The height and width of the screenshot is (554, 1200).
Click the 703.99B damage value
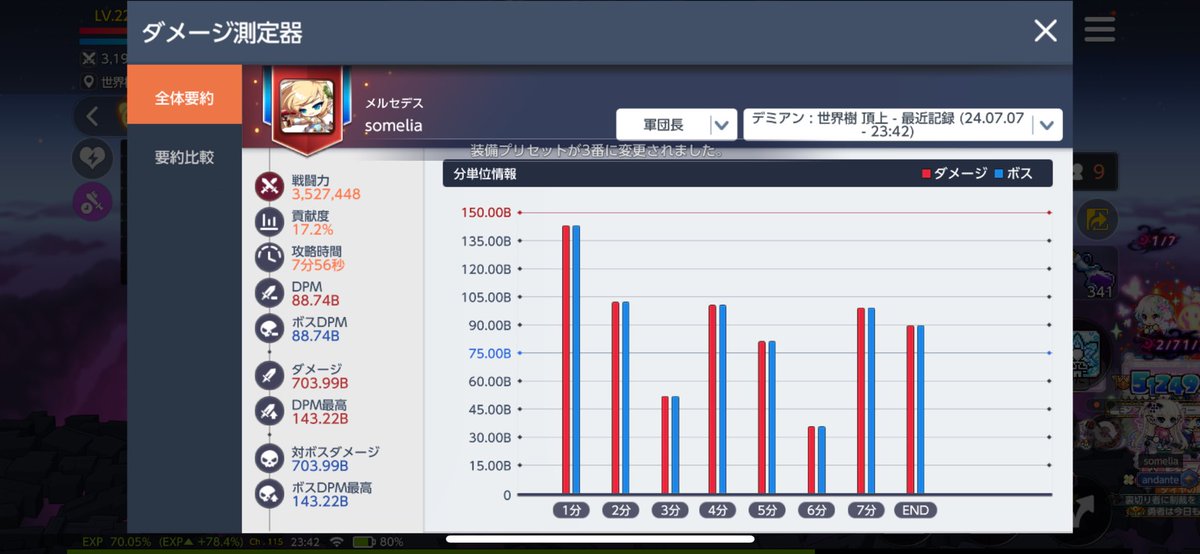[x=320, y=383]
